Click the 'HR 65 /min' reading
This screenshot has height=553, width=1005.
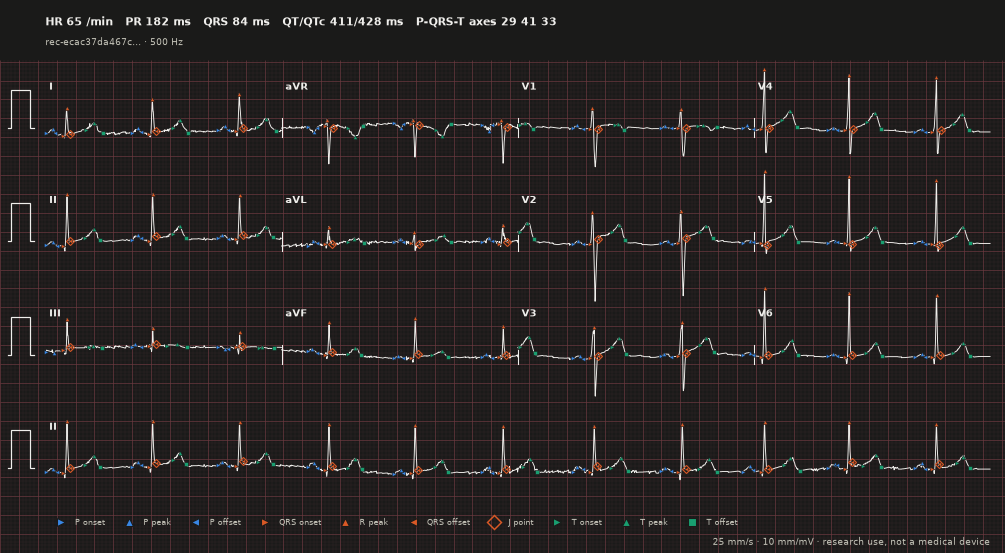click(x=79, y=21)
